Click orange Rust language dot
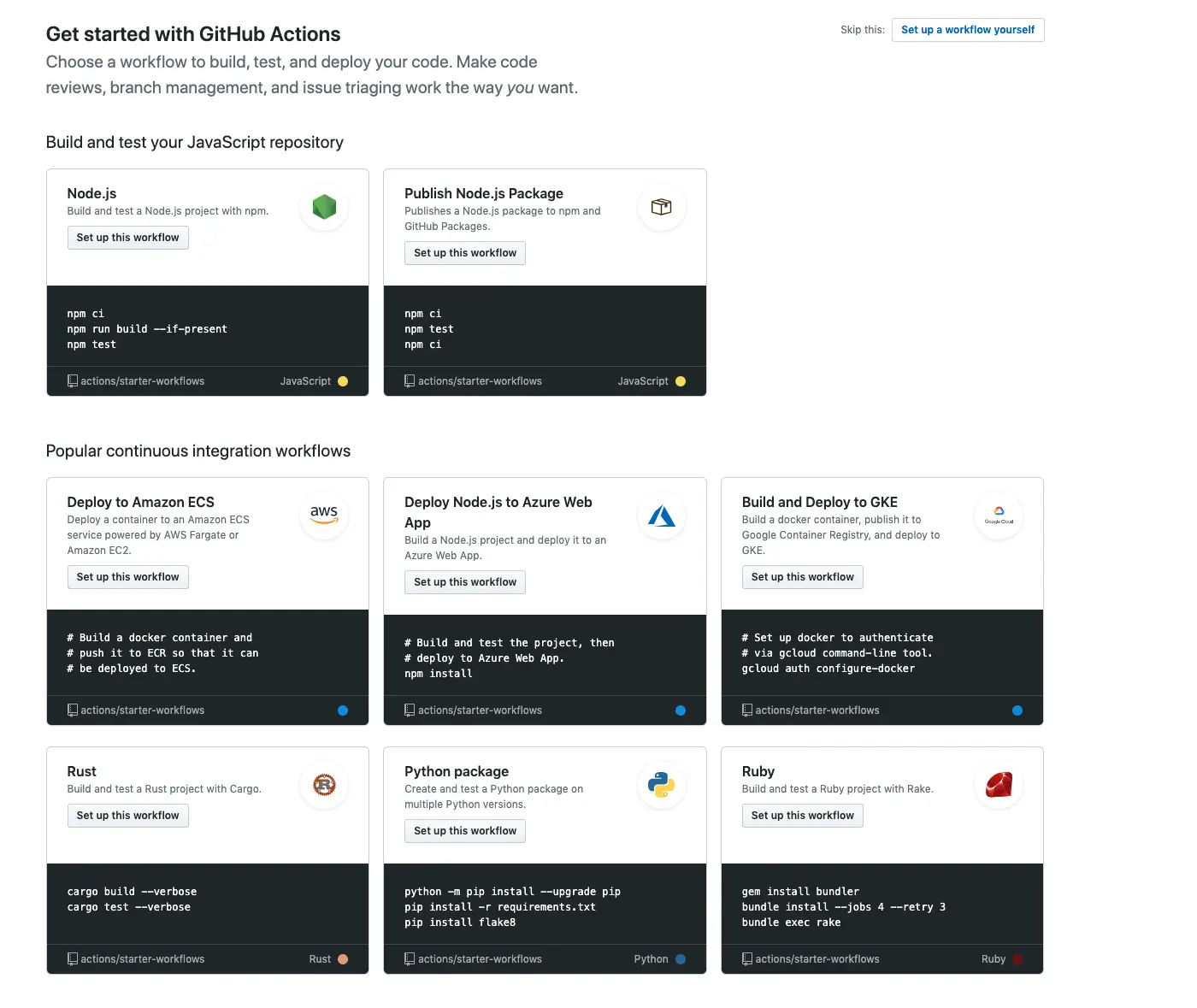This screenshot has width=1197, height=1008. [x=343, y=959]
